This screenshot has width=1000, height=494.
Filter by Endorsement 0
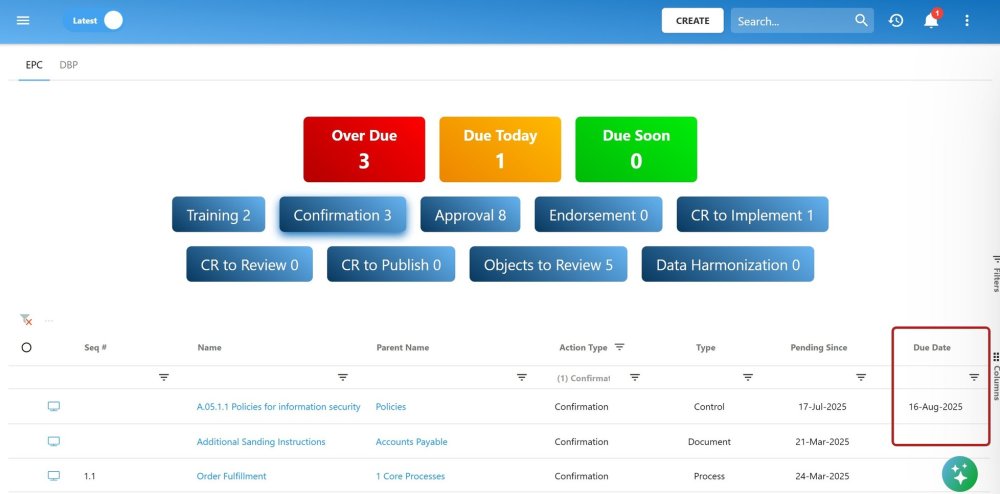598,215
